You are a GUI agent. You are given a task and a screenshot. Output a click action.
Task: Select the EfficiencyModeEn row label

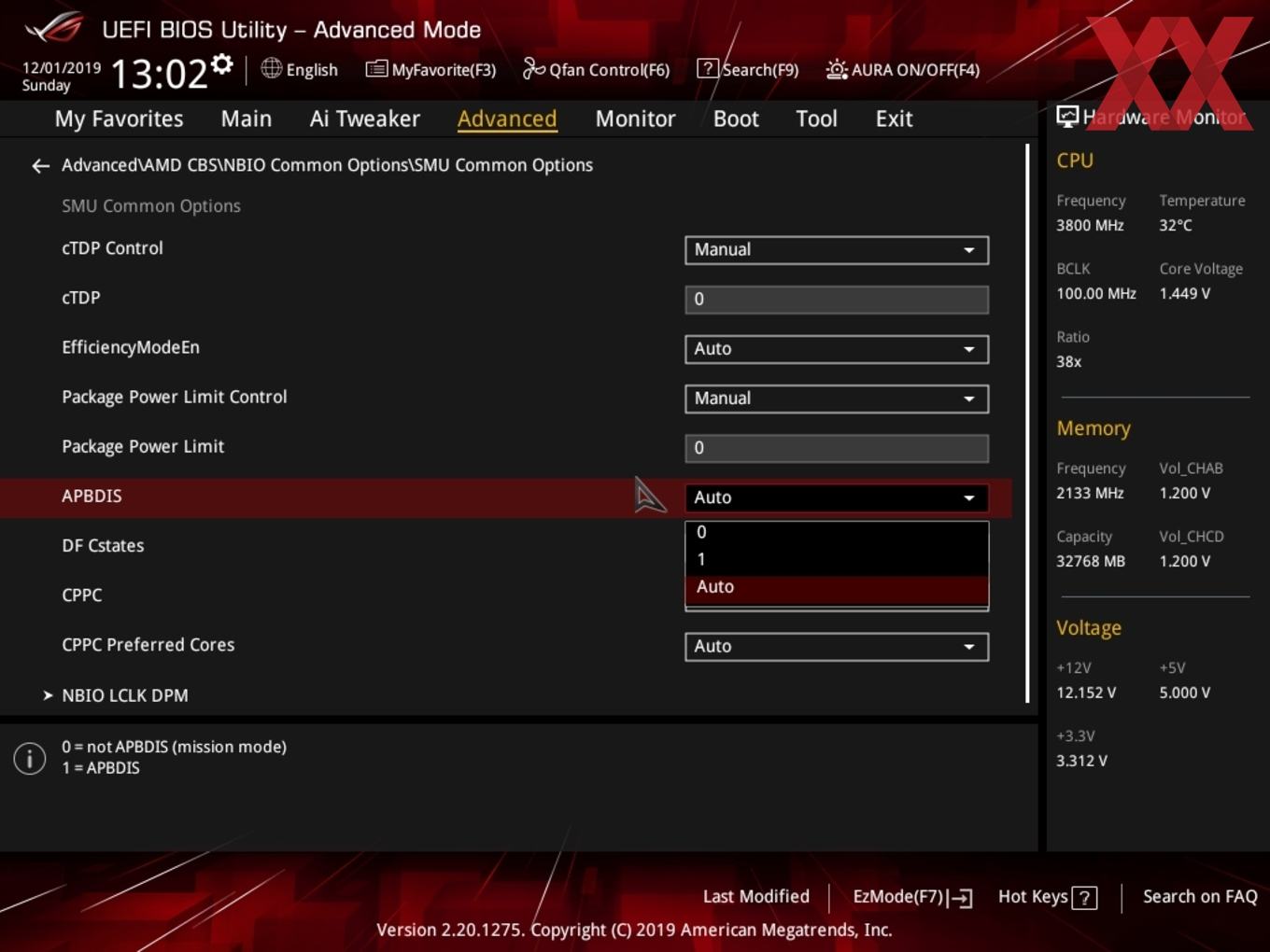[131, 347]
